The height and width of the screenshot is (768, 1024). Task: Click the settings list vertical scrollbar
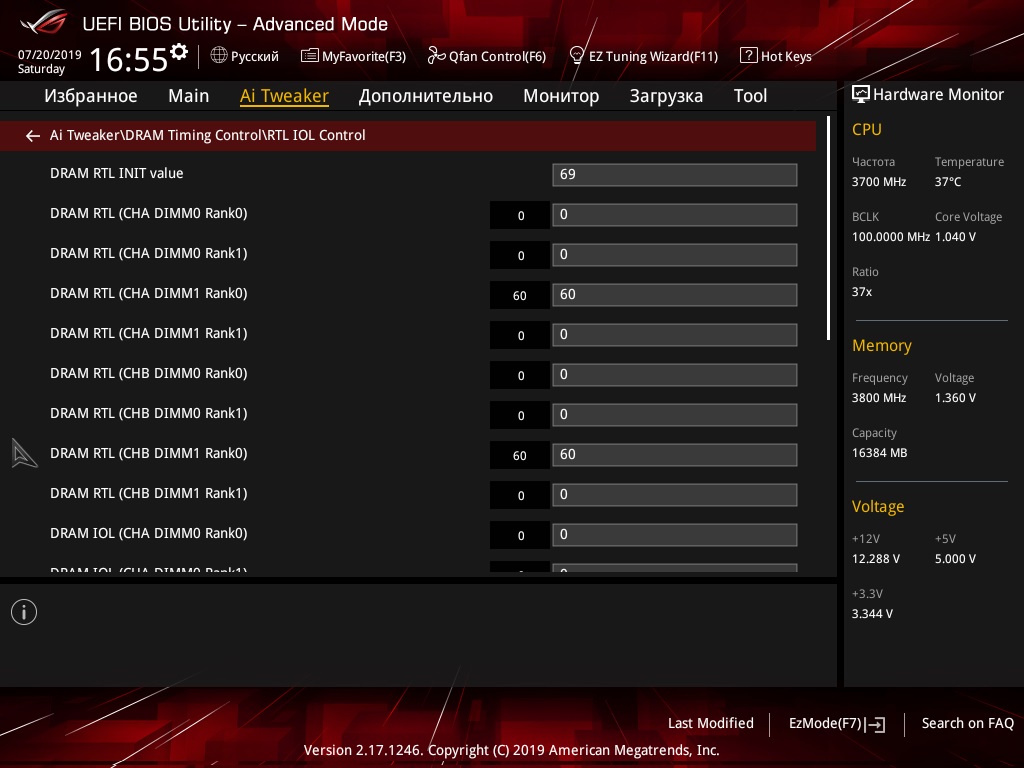click(828, 229)
